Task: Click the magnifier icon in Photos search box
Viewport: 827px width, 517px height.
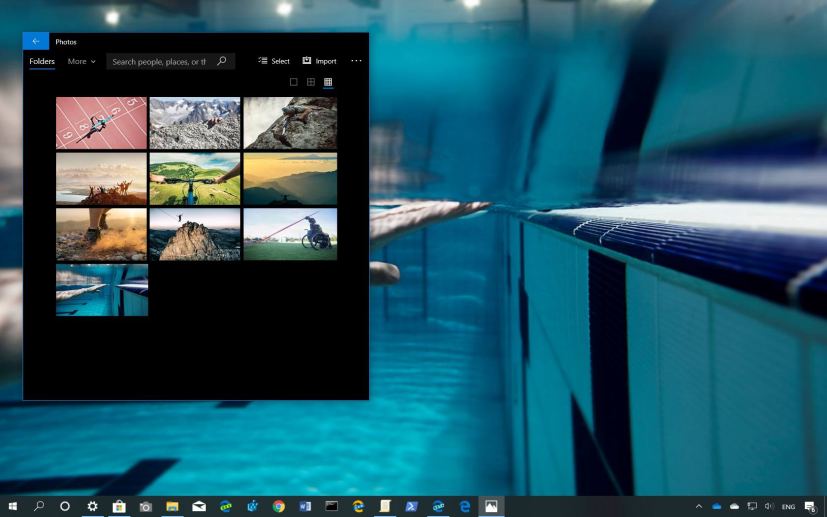Action: point(222,61)
